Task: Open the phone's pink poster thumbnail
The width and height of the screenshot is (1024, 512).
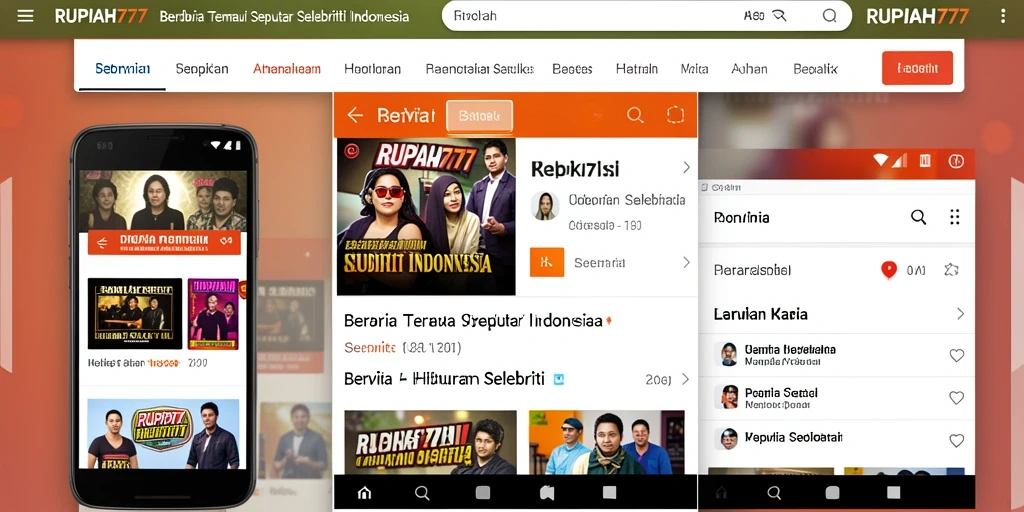Action: coord(213,314)
